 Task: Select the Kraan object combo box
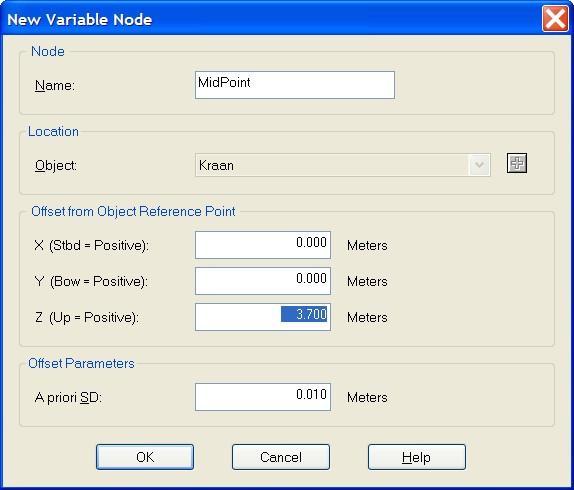(x=343, y=165)
